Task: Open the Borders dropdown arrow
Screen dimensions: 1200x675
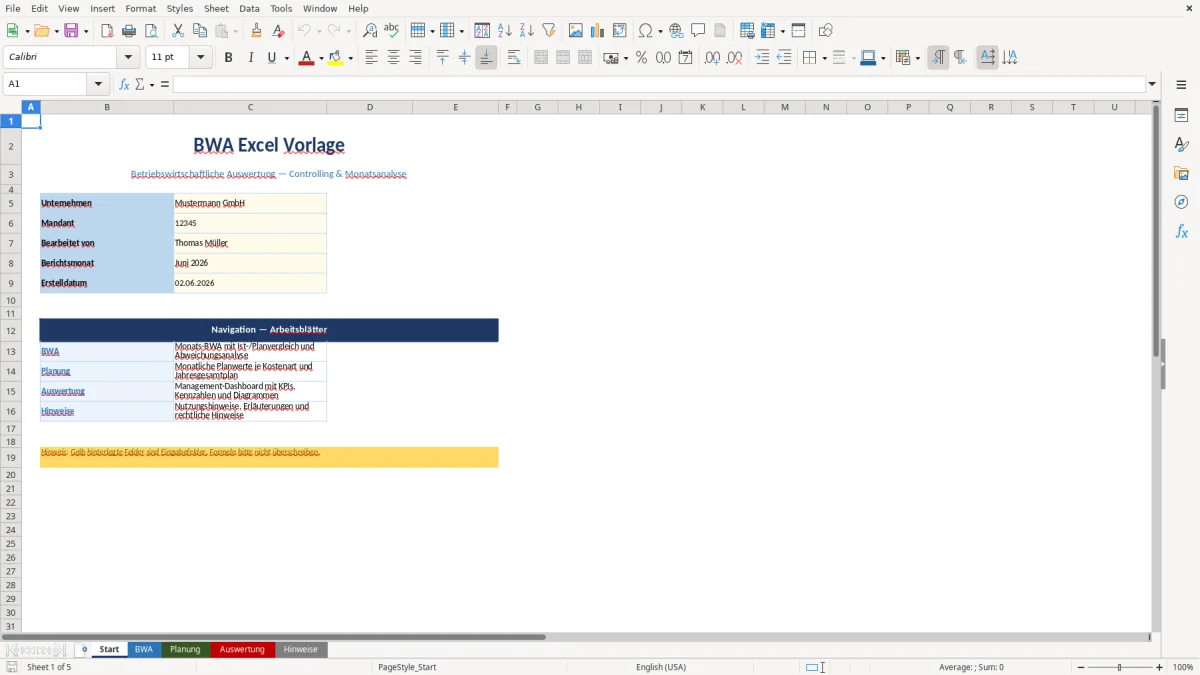Action: point(824,58)
